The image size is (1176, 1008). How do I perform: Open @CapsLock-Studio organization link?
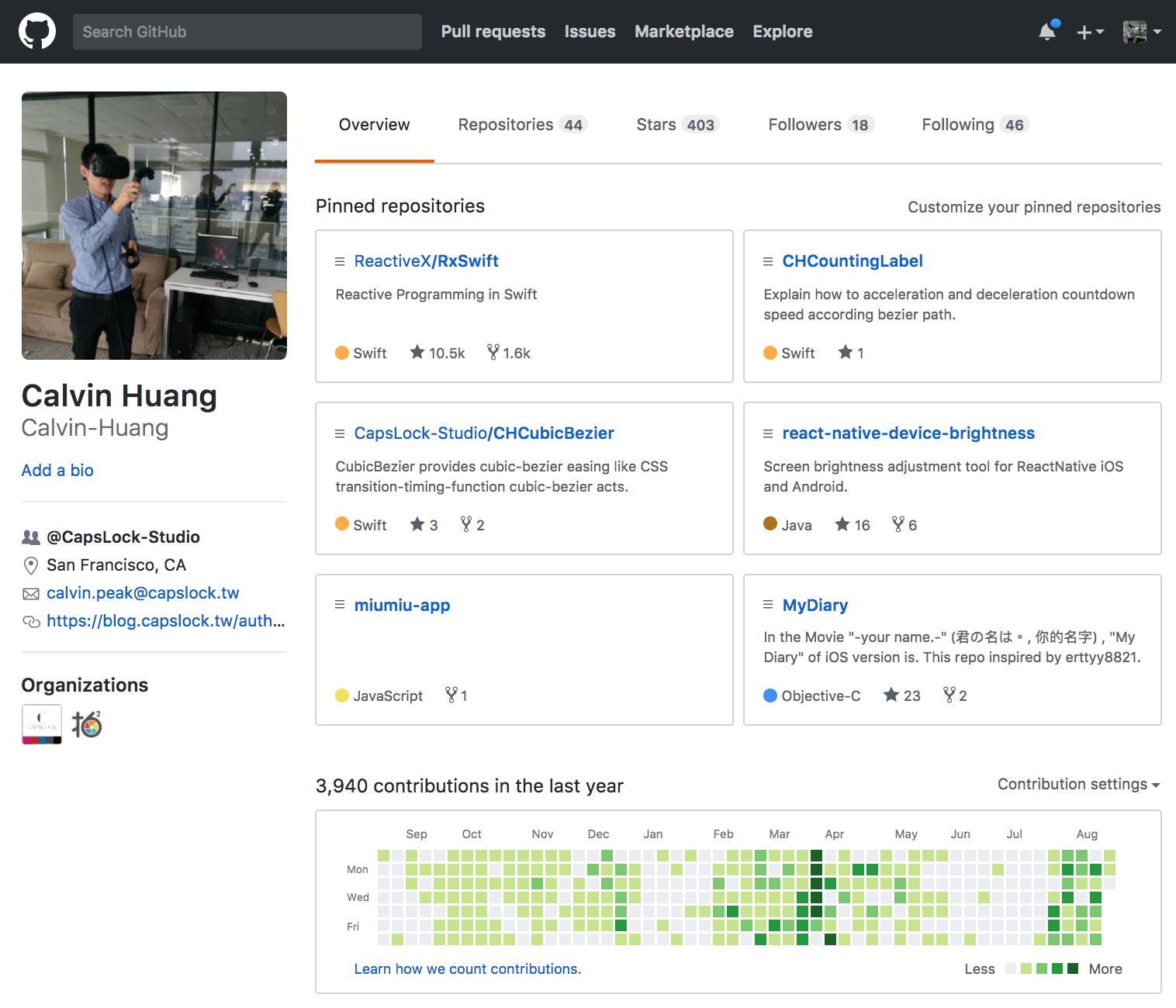[x=123, y=537]
